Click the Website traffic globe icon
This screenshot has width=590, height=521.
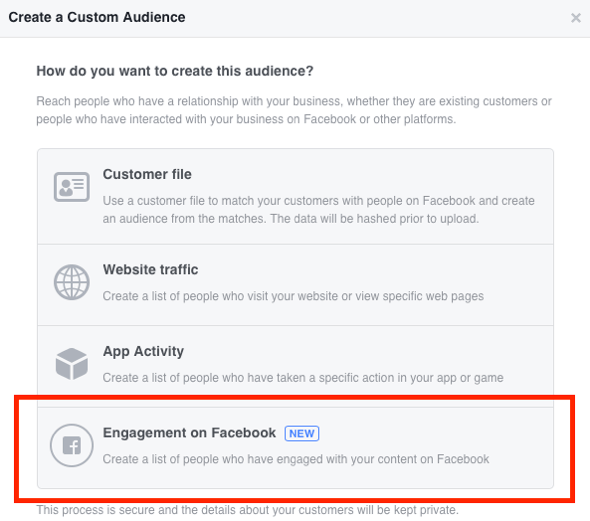click(x=71, y=282)
